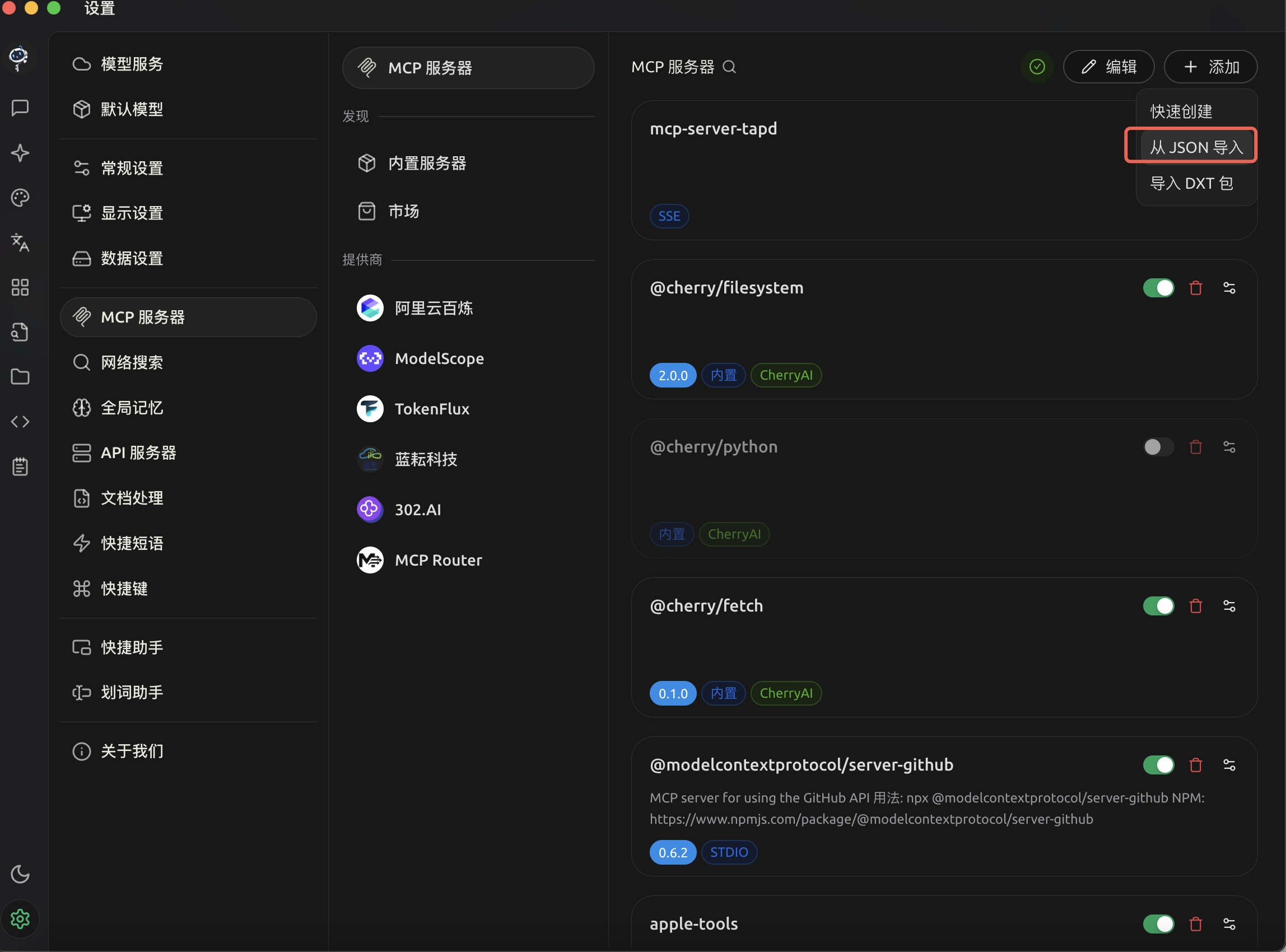Open 模型服务 settings section

coord(132,64)
